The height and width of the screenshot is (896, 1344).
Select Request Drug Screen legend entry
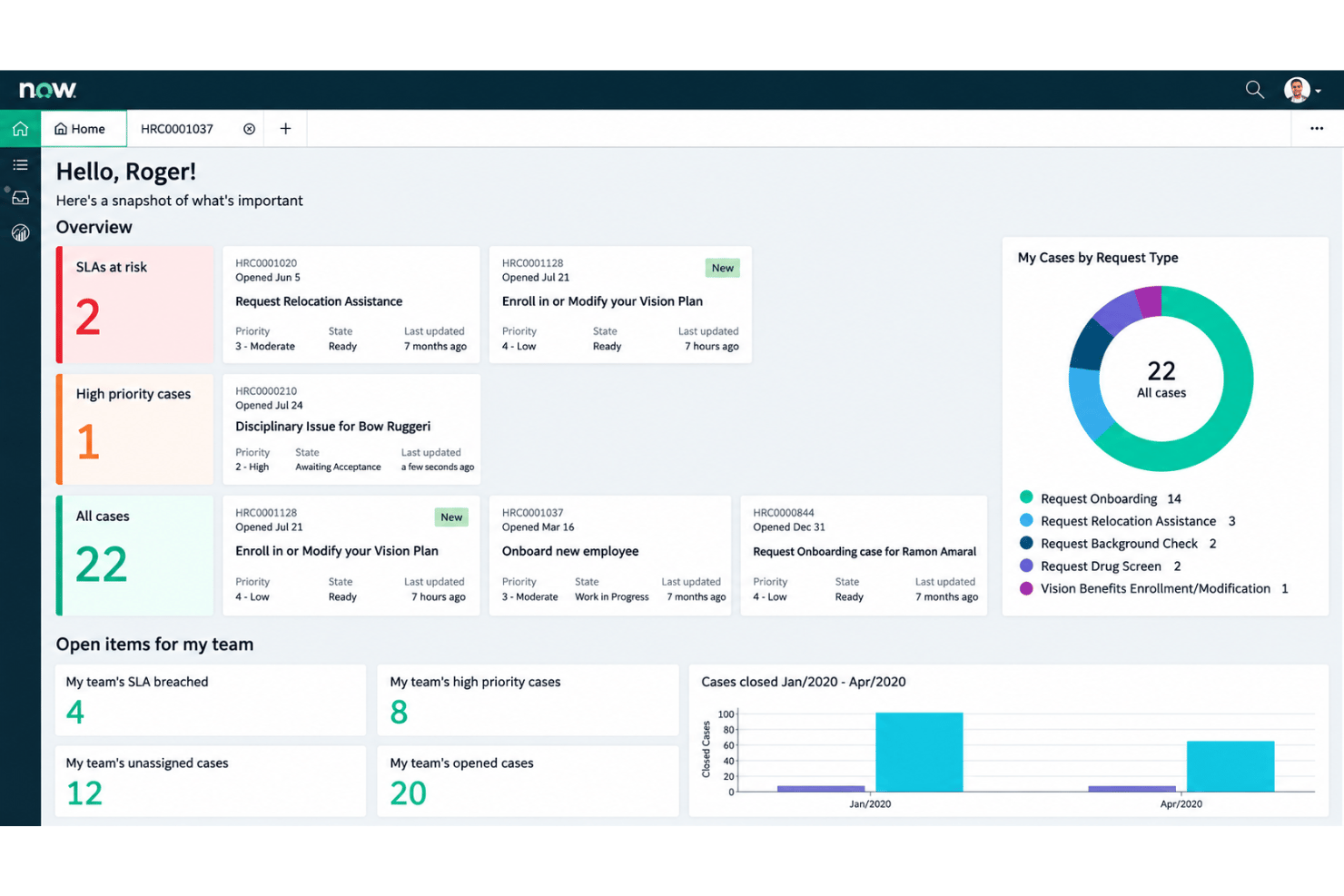[x=1100, y=566]
